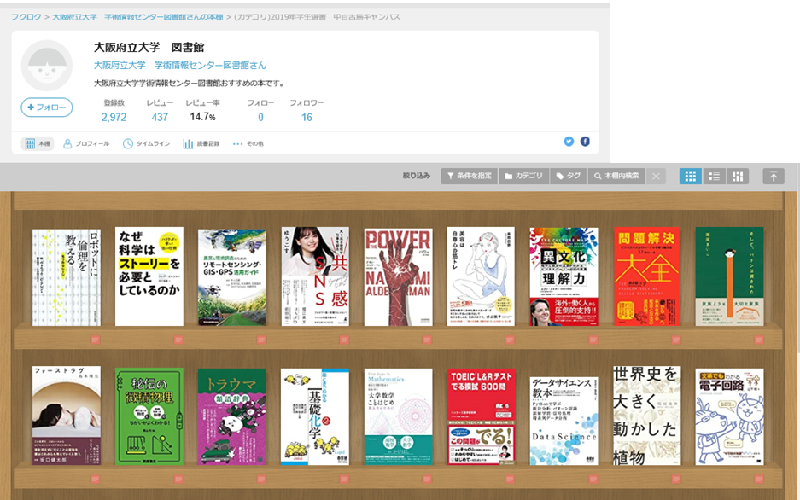The image size is (800, 500).
Task: Open the ファーストラヴ book cover
Action: (x=66, y=415)
